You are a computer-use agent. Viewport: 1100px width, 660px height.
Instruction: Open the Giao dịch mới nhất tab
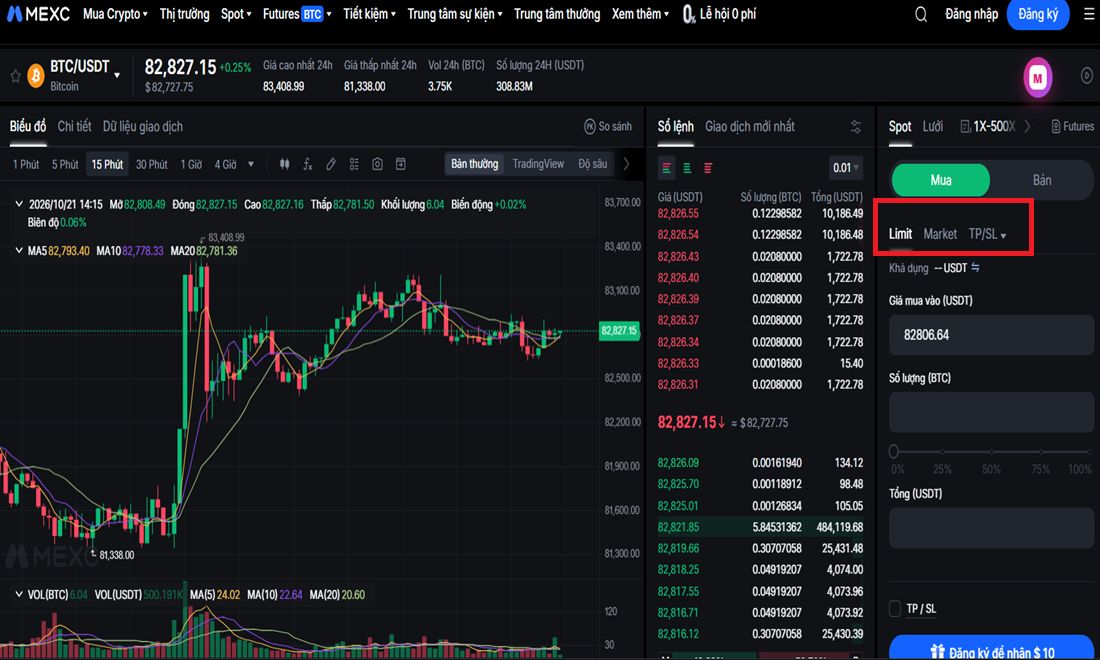pyautogui.click(x=750, y=126)
